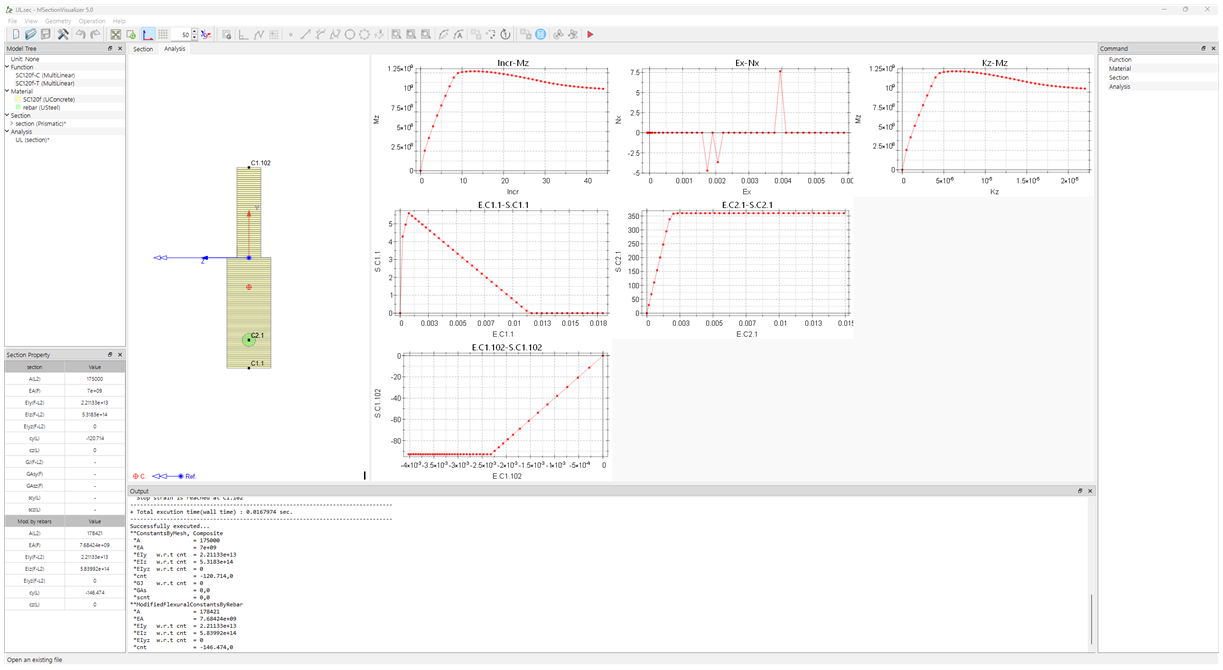Image resolution: width=1223 pixels, height=670 pixels.
Task: Create a new file from toolbar
Action: [16, 34]
